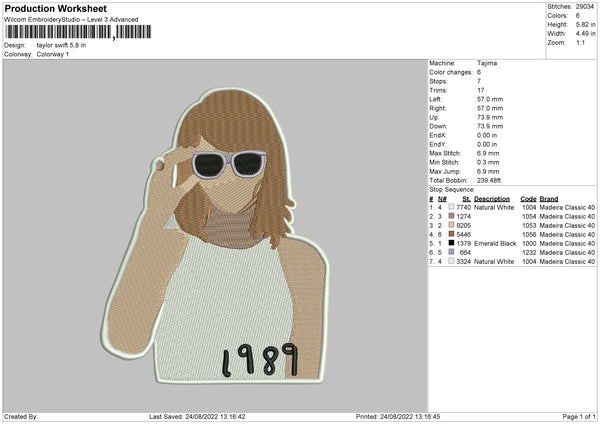Select the EndX value '0.00 in'
The width and height of the screenshot is (600, 424).
coord(487,135)
